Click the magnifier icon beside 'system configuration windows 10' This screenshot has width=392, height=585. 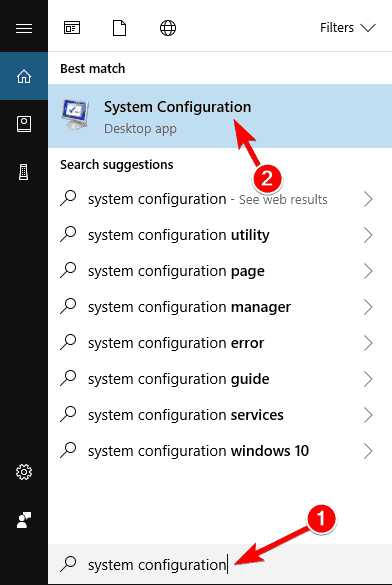[x=68, y=450]
